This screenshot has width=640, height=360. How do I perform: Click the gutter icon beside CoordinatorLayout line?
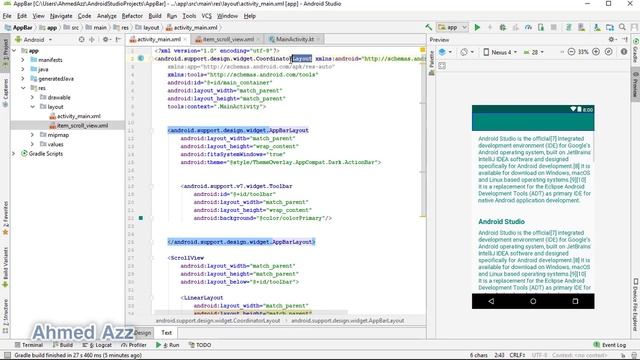tap(141, 58)
